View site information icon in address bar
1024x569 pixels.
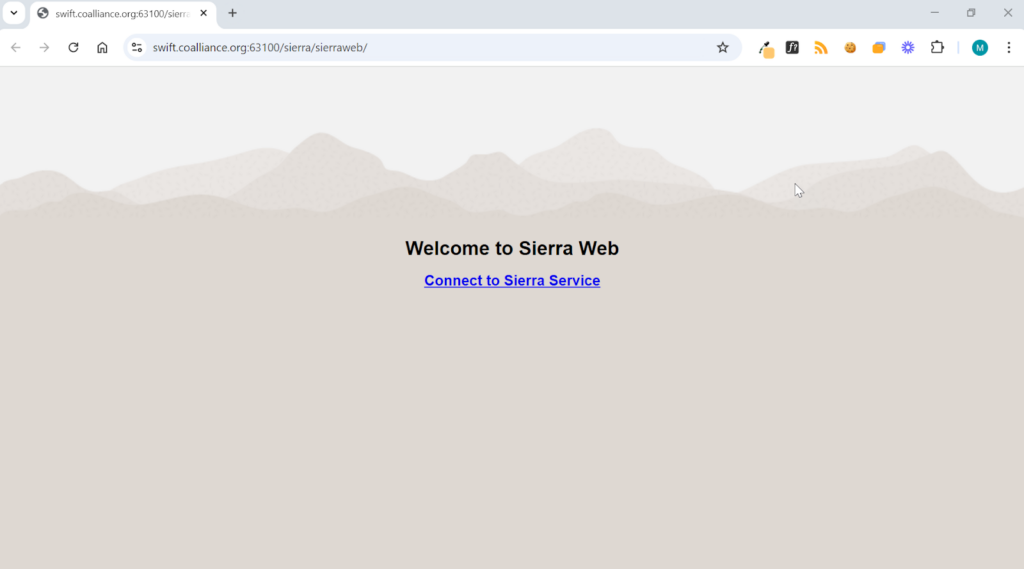136,48
